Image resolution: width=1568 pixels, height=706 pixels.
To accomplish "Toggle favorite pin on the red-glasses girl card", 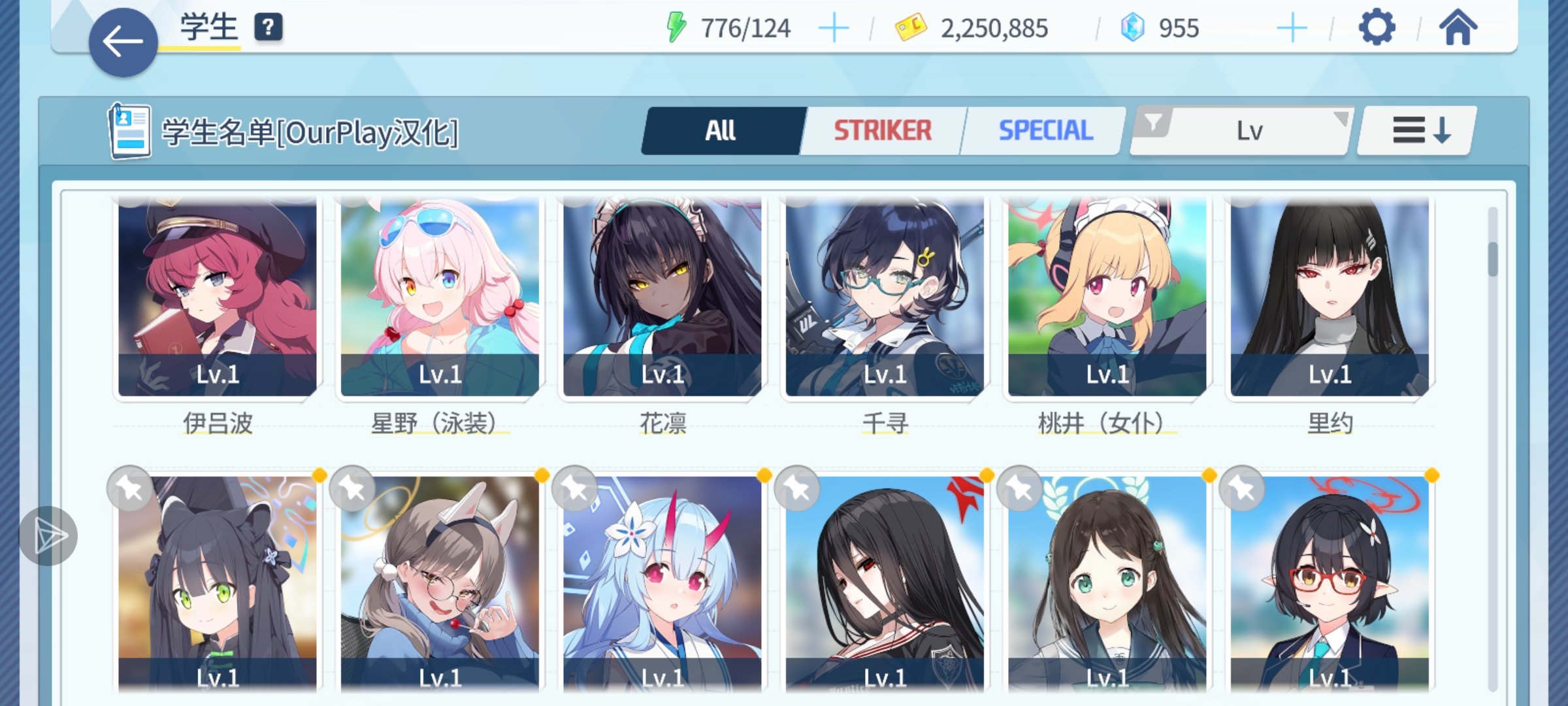I will (x=1242, y=488).
